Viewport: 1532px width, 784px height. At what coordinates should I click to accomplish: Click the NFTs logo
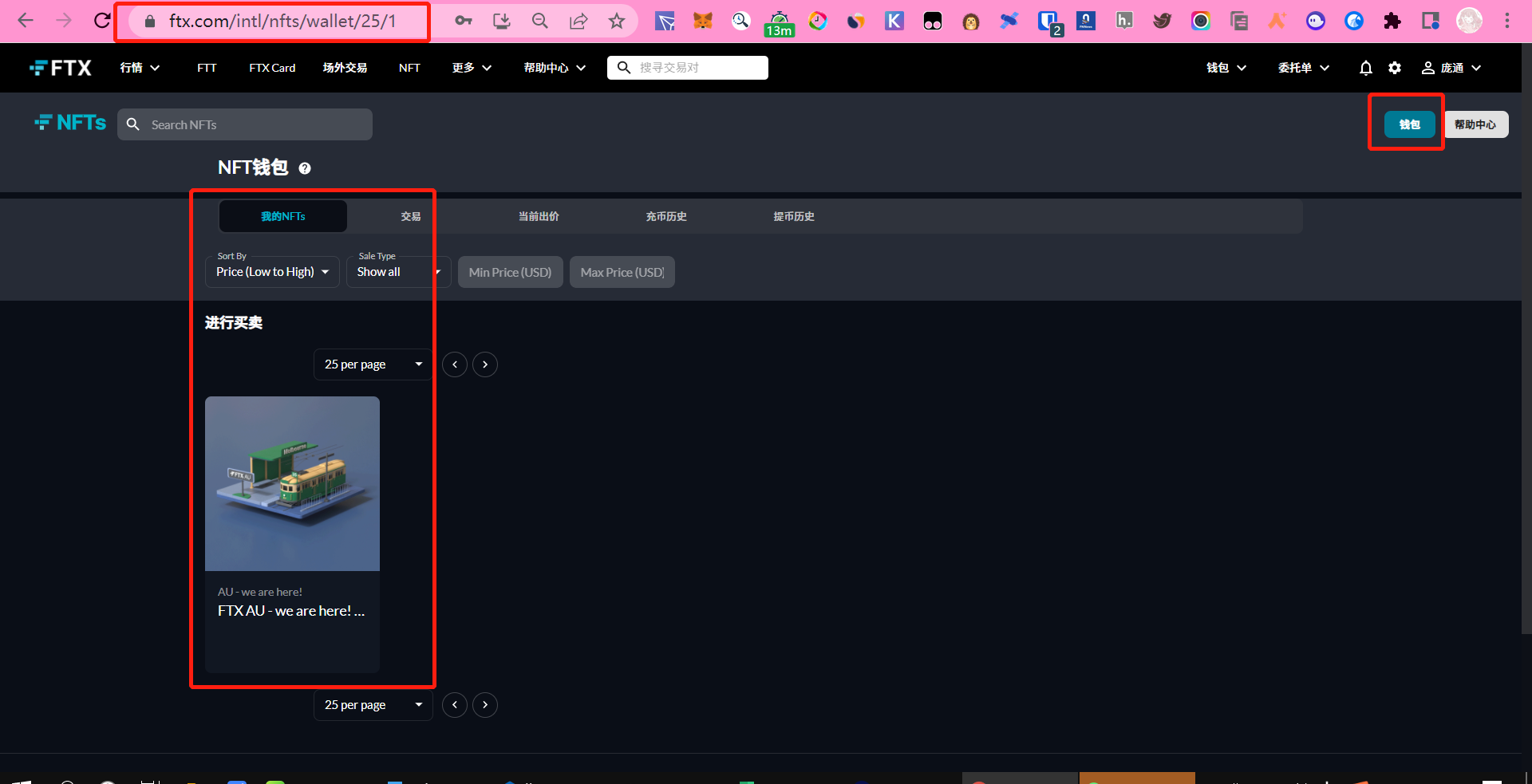click(x=70, y=123)
